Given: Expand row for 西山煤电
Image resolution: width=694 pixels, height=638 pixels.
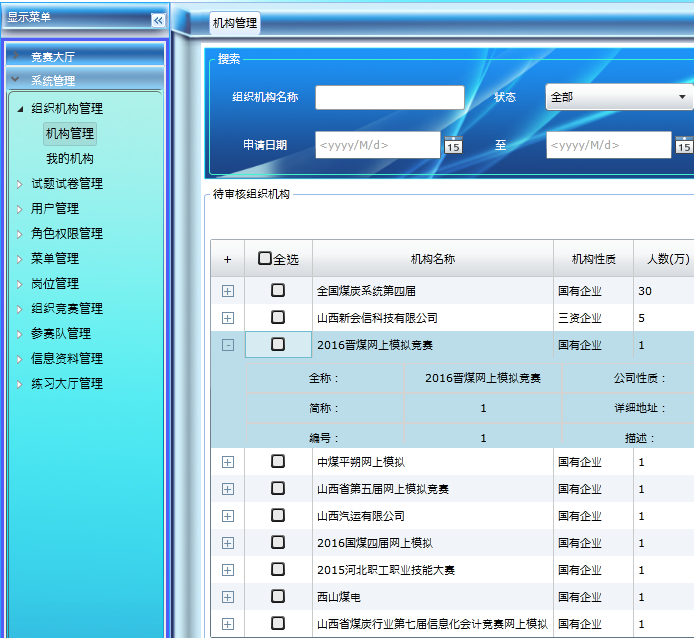Looking at the screenshot, I should click(227, 597).
